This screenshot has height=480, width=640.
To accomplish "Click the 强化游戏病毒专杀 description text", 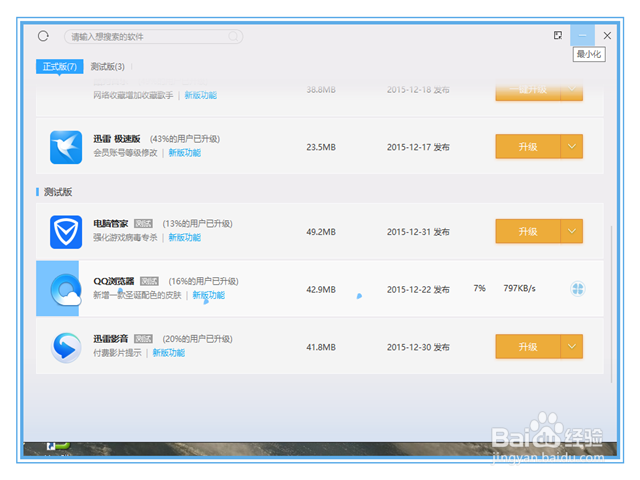I will pos(125,238).
